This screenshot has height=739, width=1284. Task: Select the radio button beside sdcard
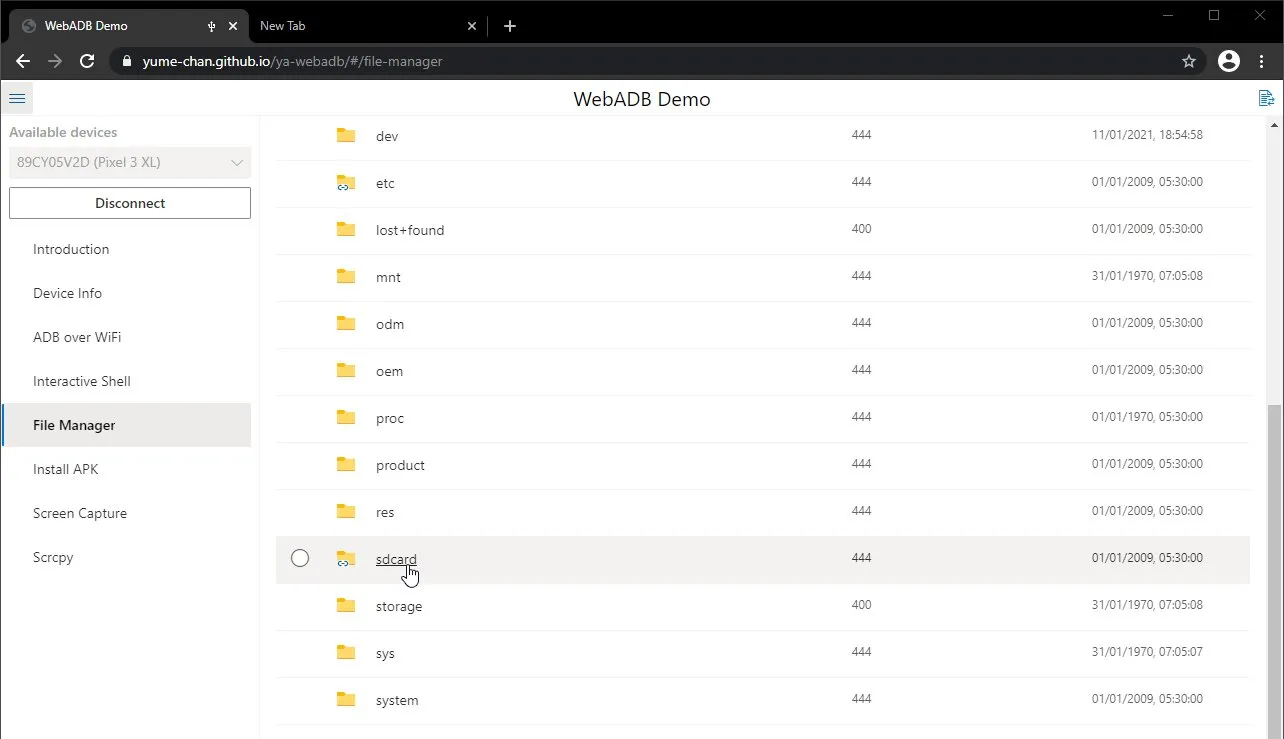(x=300, y=558)
